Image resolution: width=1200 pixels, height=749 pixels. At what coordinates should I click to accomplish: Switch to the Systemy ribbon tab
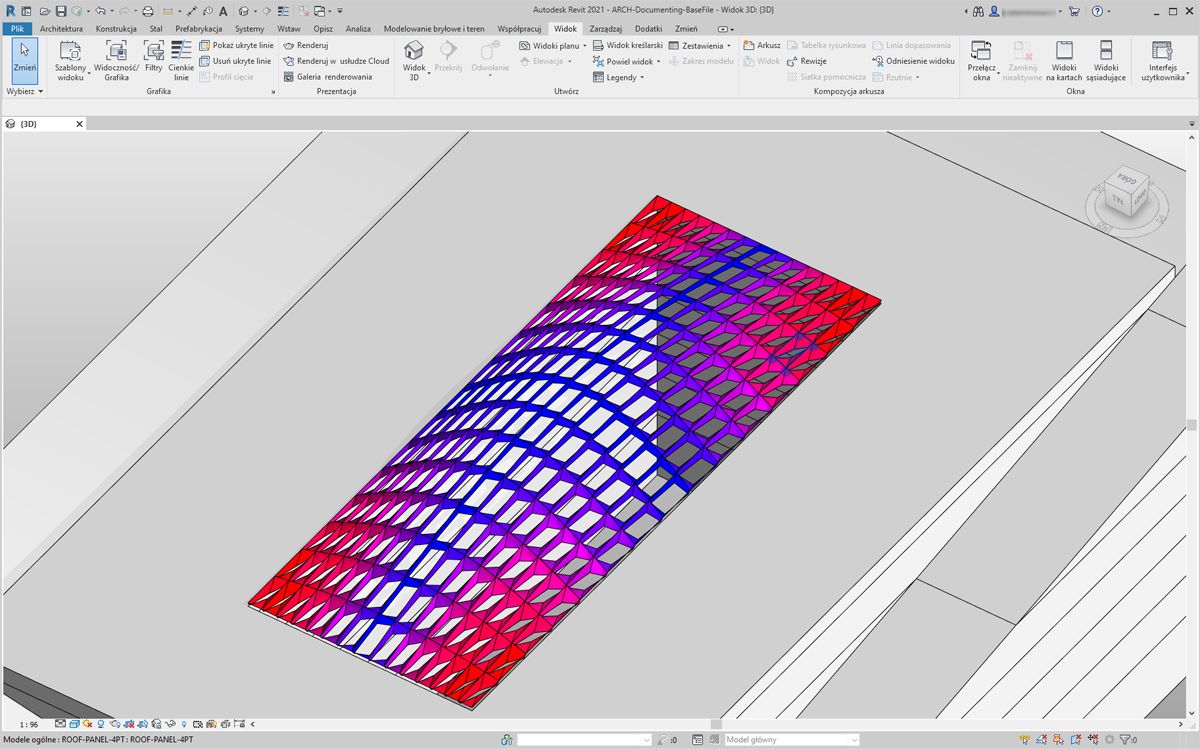pyautogui.click(x=249, y=29)
